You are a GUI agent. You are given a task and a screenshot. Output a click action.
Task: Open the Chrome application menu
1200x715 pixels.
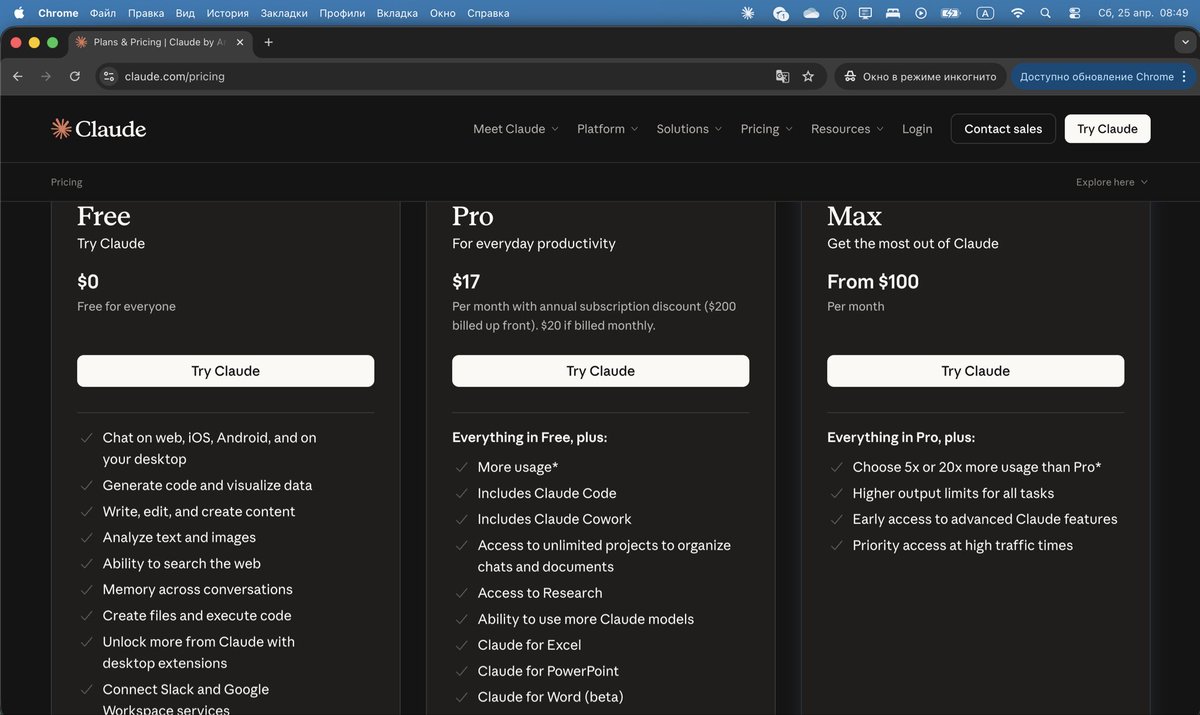pyautogui.click(x=58, y=13)
